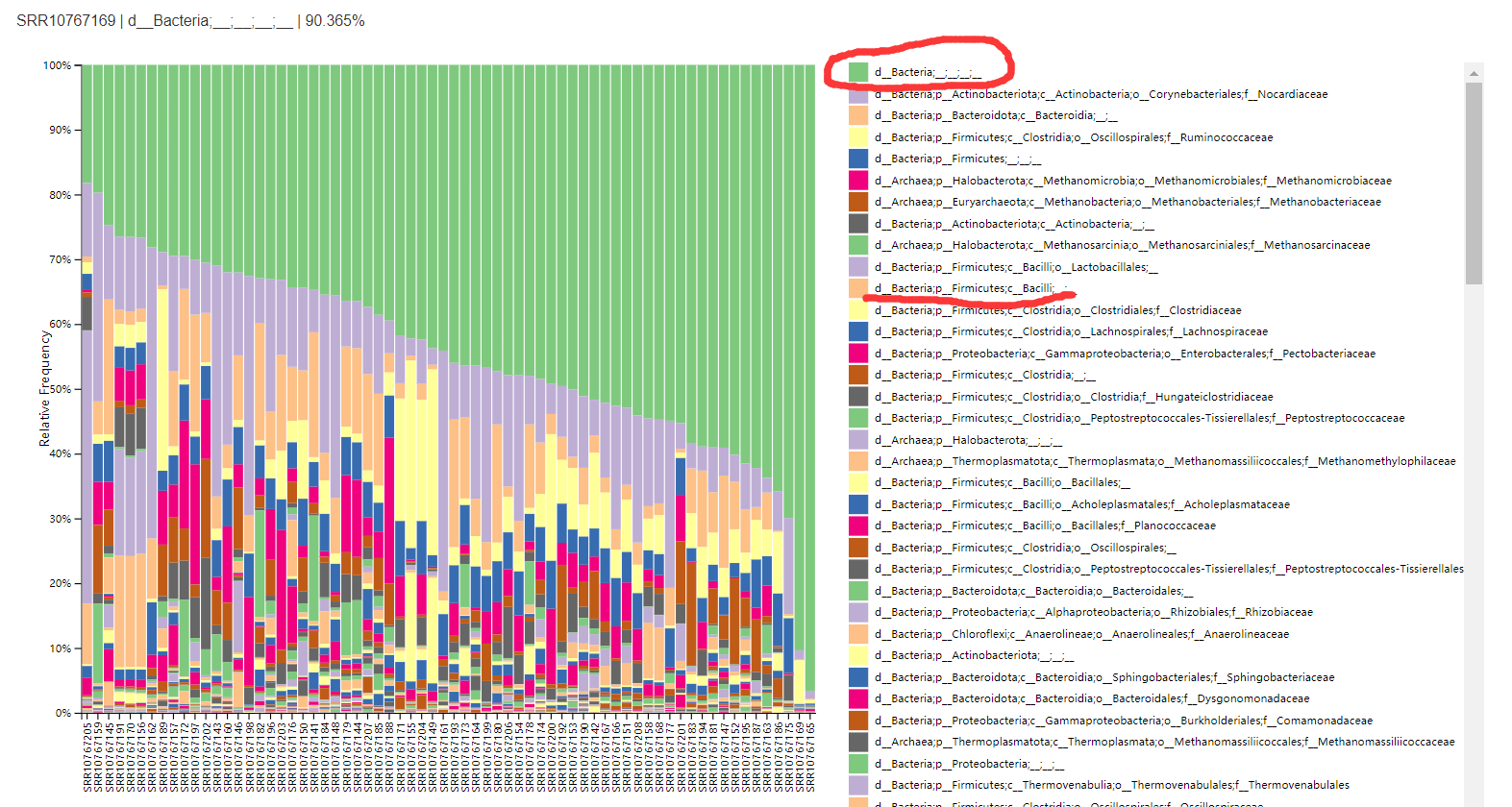
Task: Click the legend scrollbar up arrow
Action: (1474, 73)
